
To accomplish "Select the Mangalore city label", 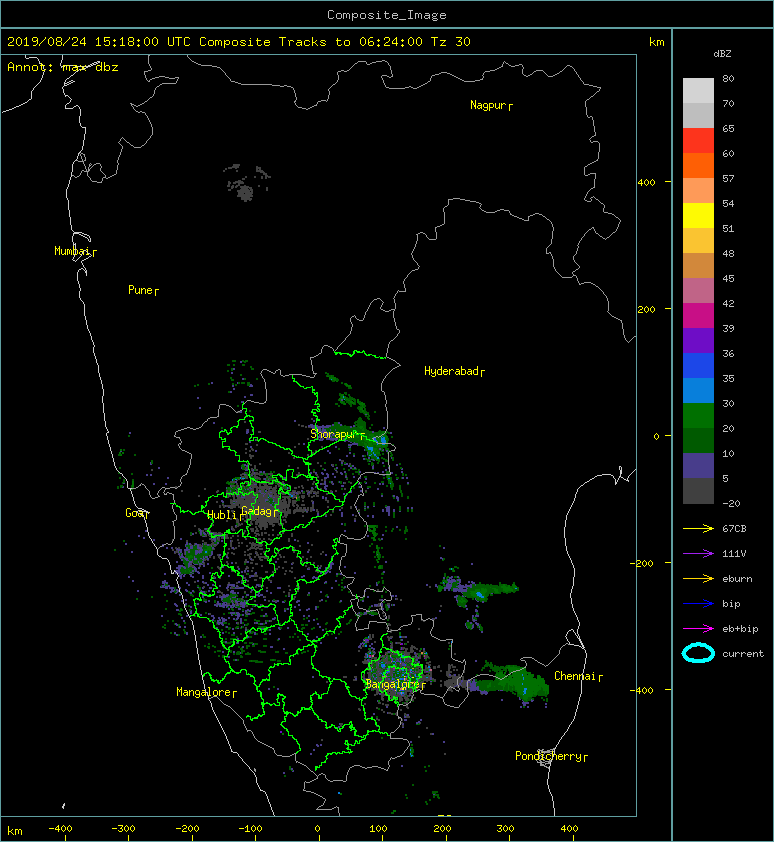I will coord(206,692).
